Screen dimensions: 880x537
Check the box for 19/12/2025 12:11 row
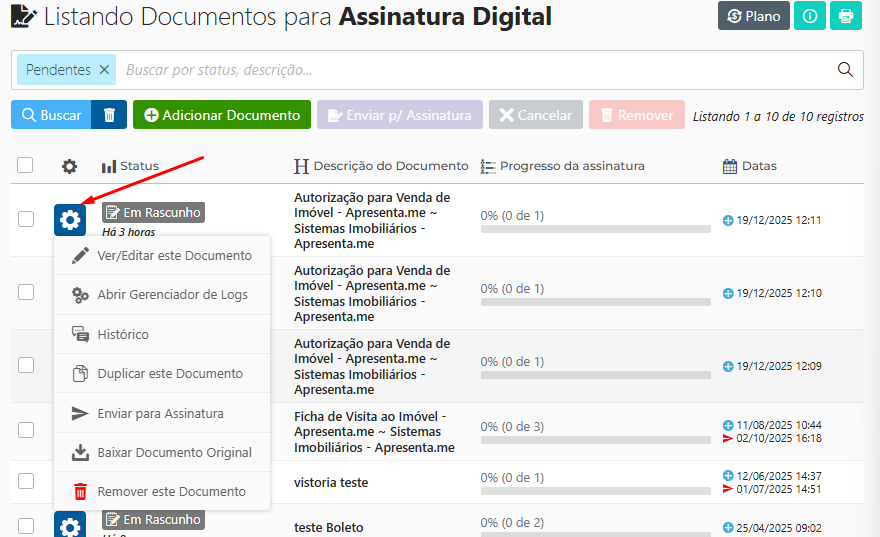pyautogui.click(x=26, y=219)
